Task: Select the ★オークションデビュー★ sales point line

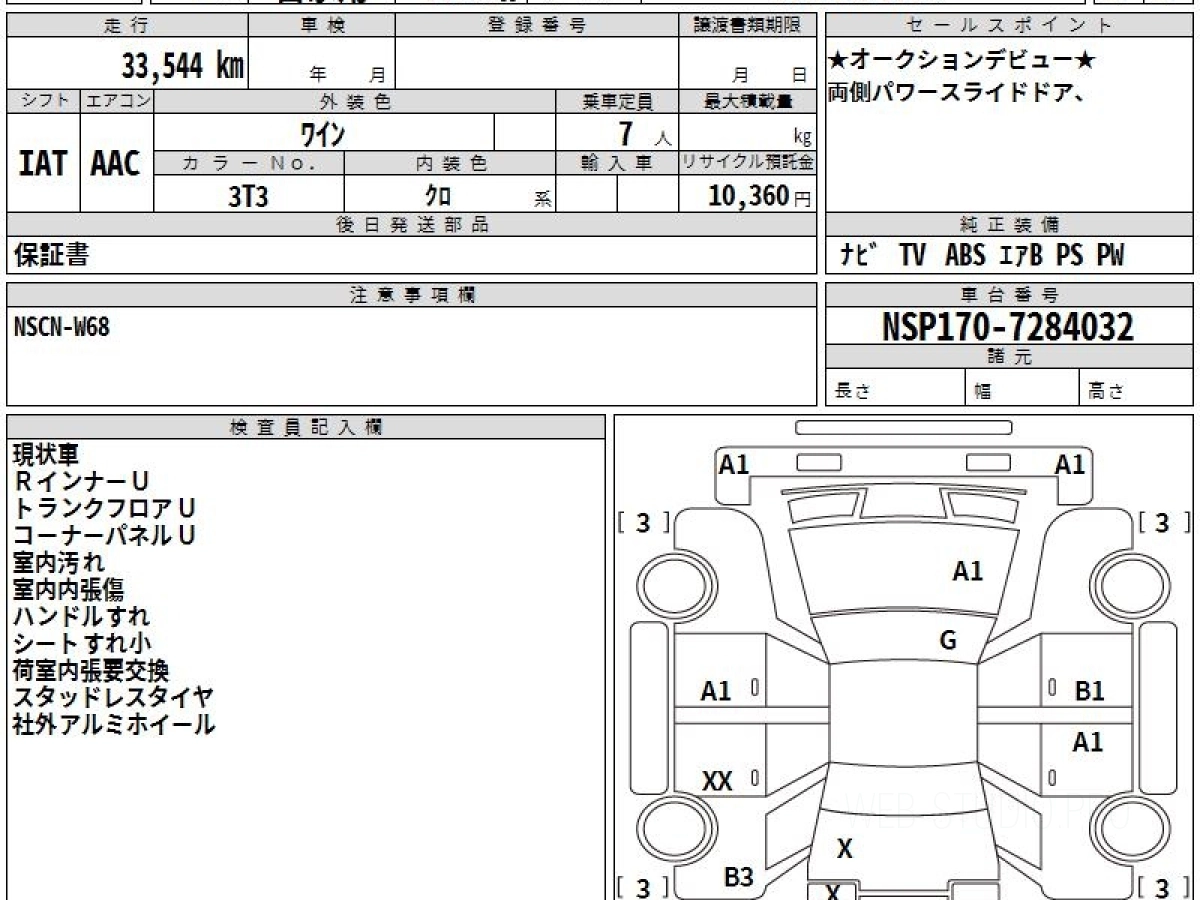Action: point(962,61)
